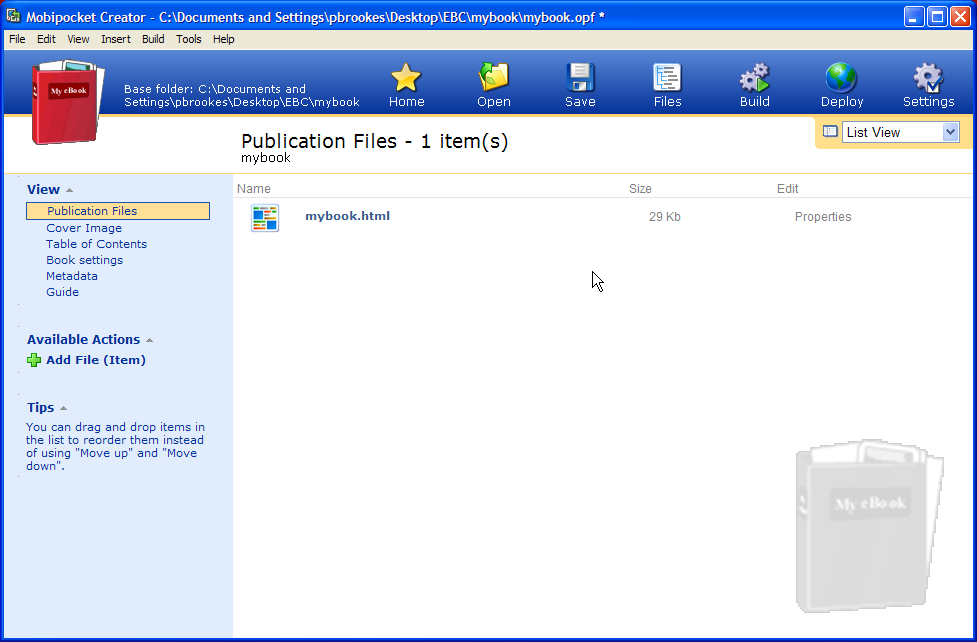The height and width of the screenshot is (642, 977).
Task: Maximize the Mobipocket Creator window
Action: coord(937,17)
